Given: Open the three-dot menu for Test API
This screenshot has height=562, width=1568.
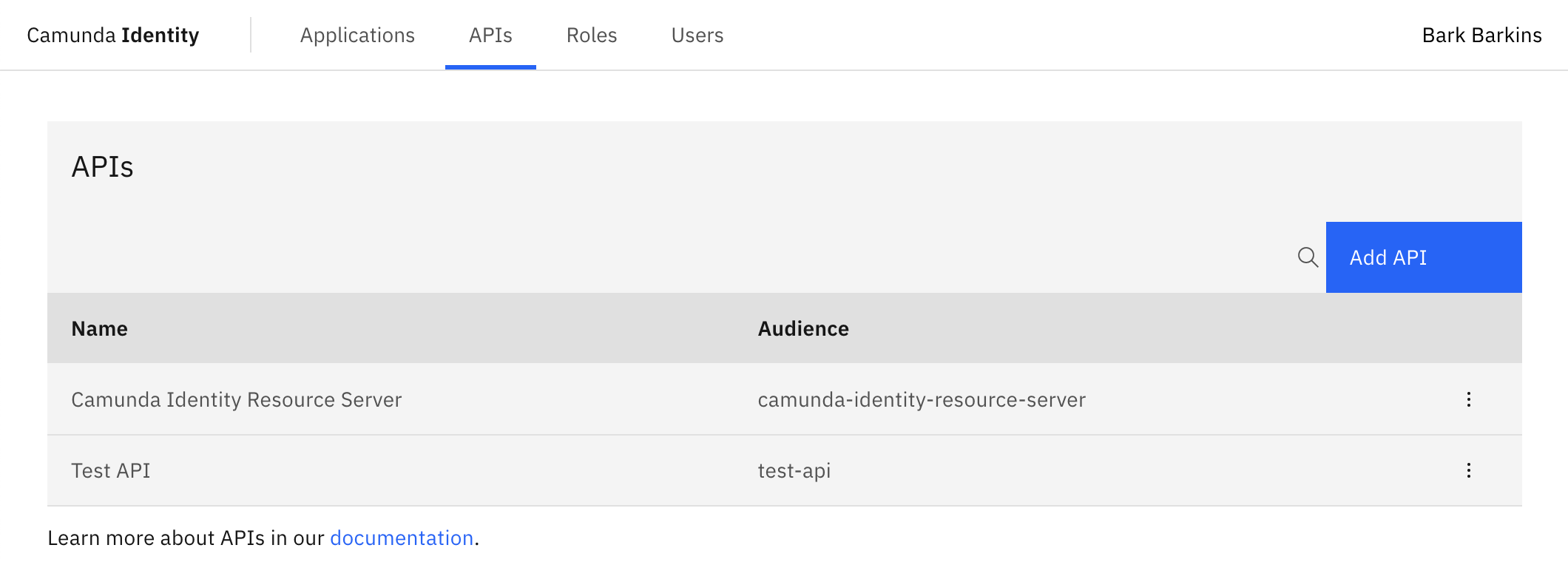Looking at the screenshot, I should tap(1468, 470).
